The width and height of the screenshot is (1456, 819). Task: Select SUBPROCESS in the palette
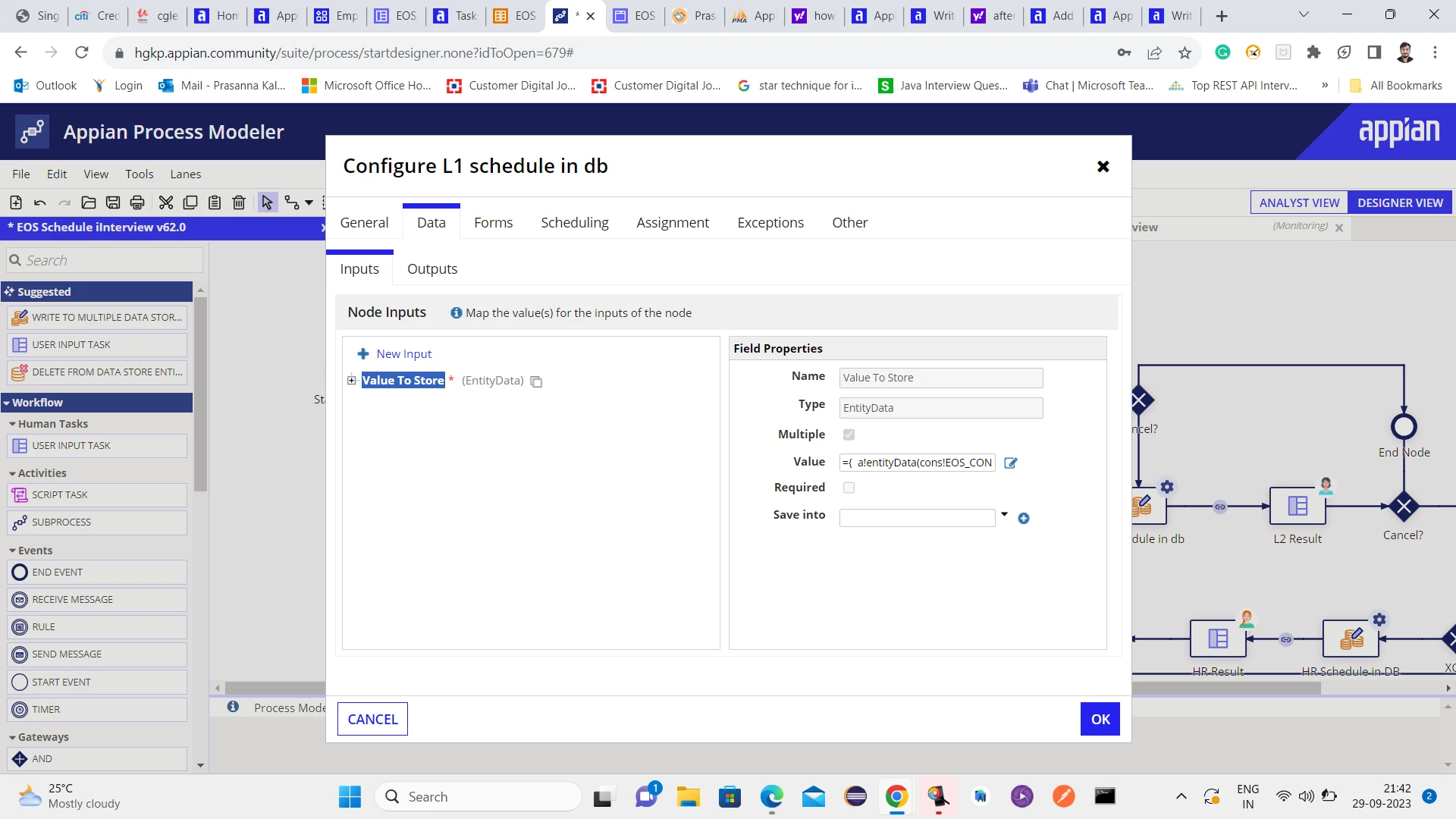97,522
